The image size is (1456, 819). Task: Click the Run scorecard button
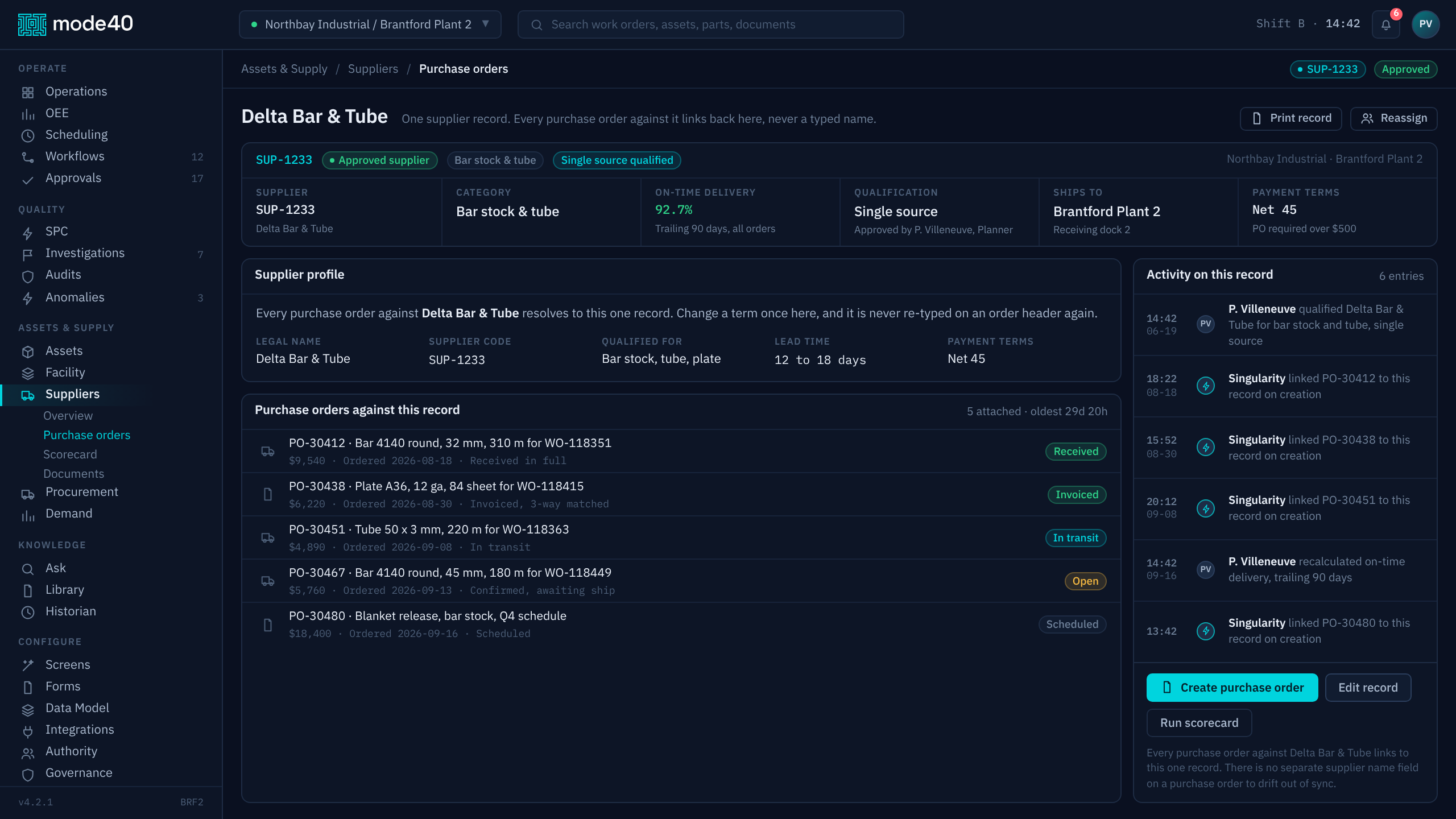[1199, 723]
